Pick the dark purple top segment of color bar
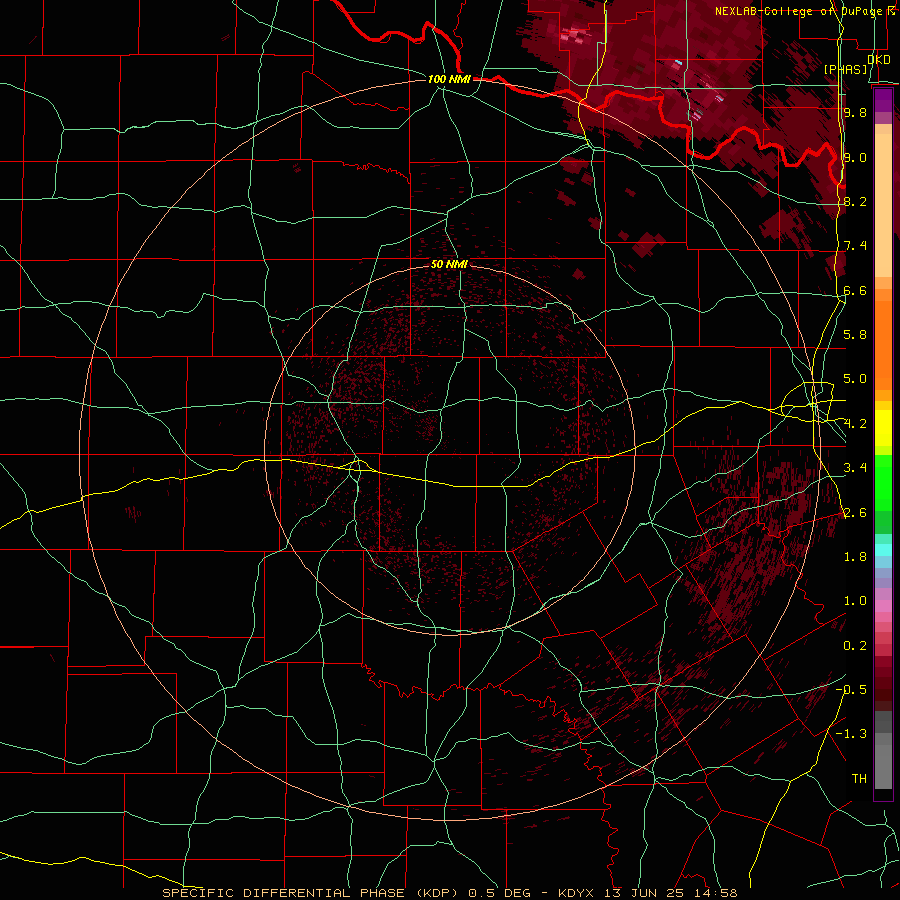The image size is (900, 900). coord(883,100)
